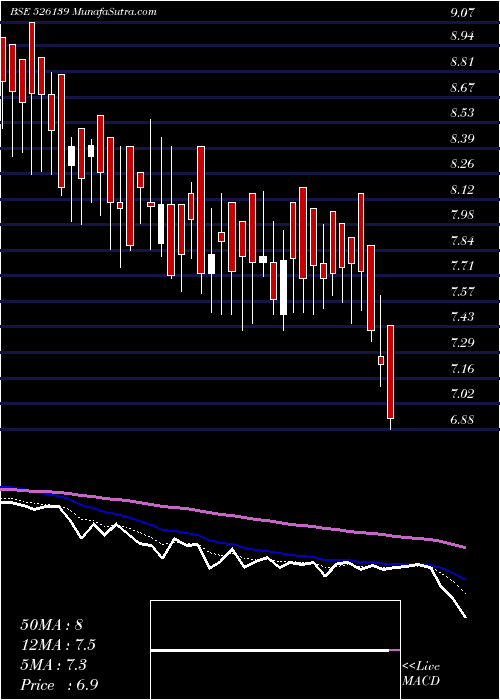Click the 7.98 price axis label
This screenshot has width=500, height=700.
[x=462, y=215]
